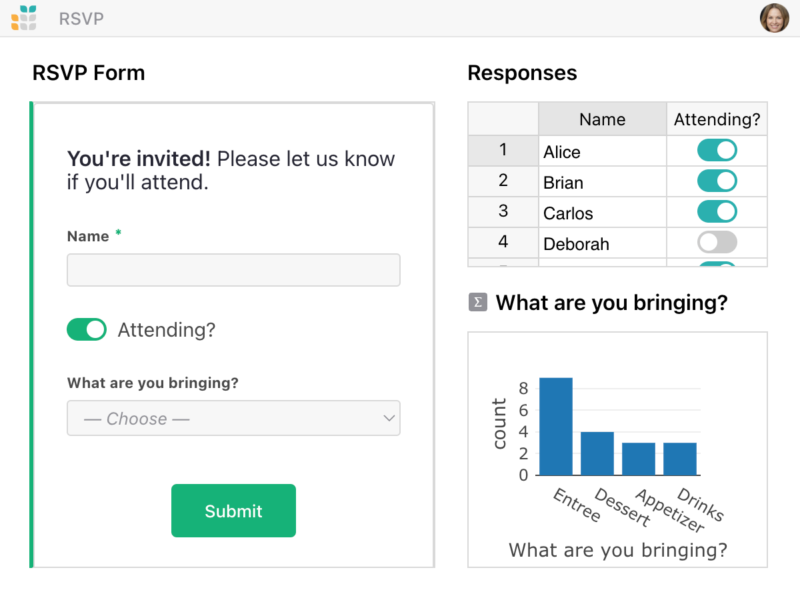The height and width of the screenshot is (600, 800).
Task: Click the chevron arrow in Choose dropdown
Action: (x=389, y=418)
